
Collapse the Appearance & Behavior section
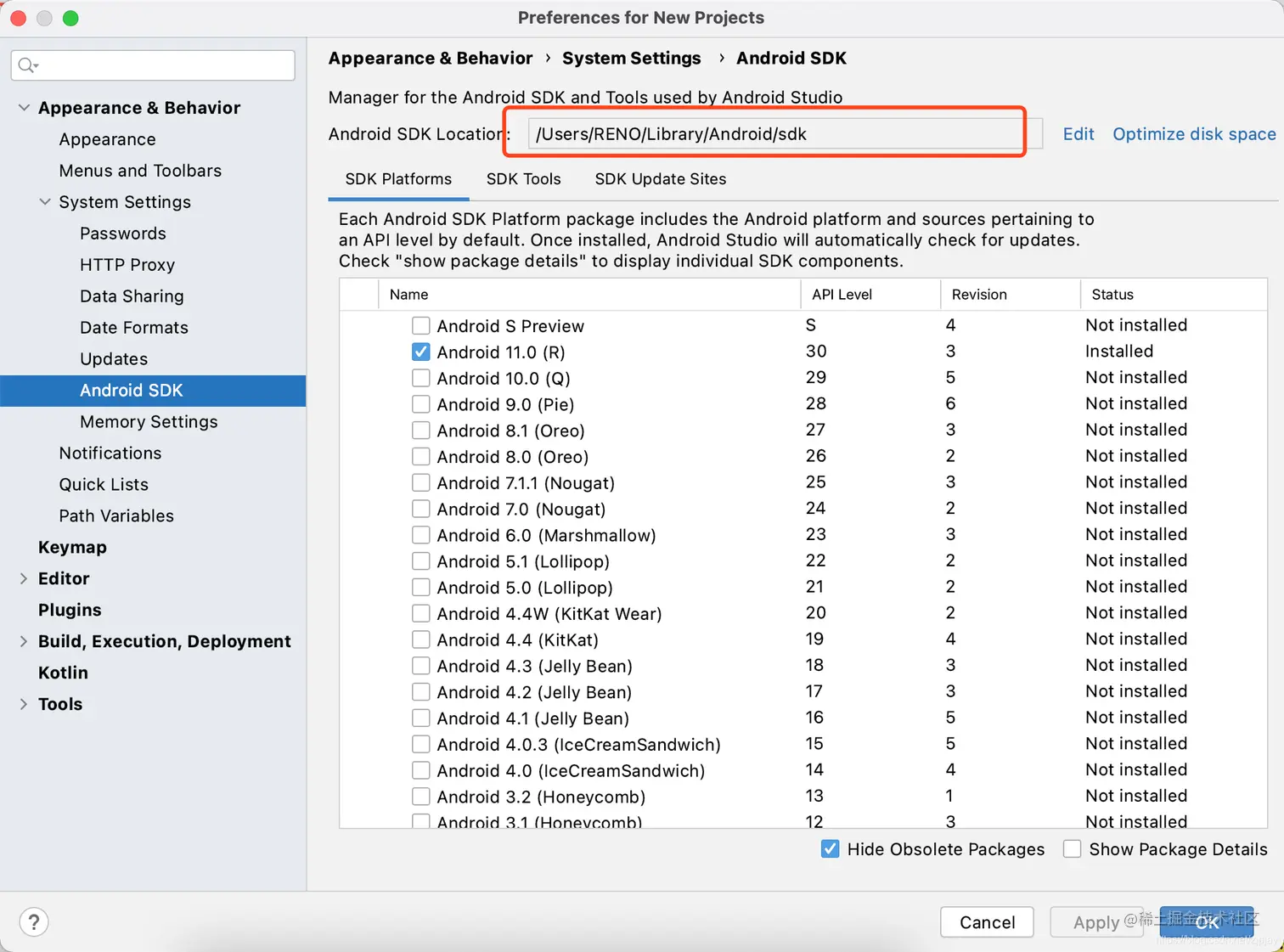point(24,108)
